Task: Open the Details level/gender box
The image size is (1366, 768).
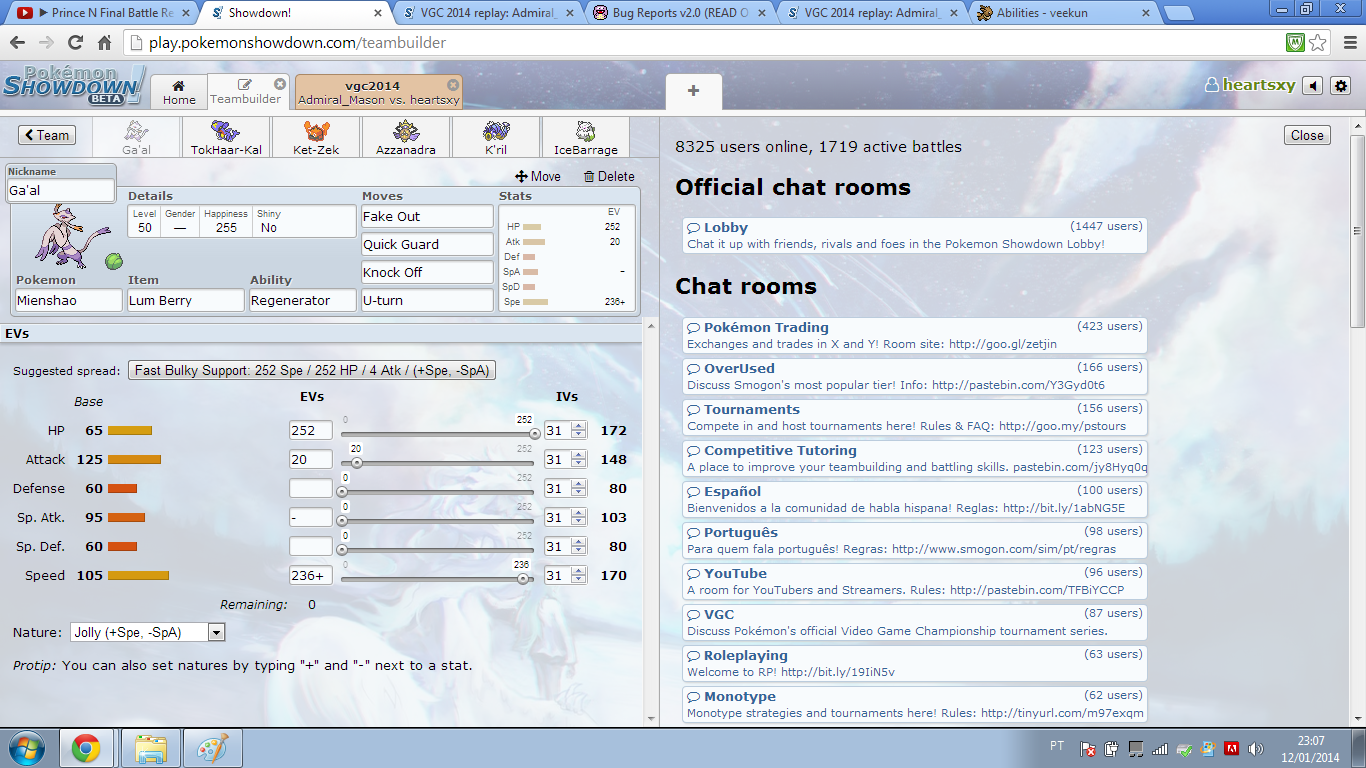Action: click(241, 221)
